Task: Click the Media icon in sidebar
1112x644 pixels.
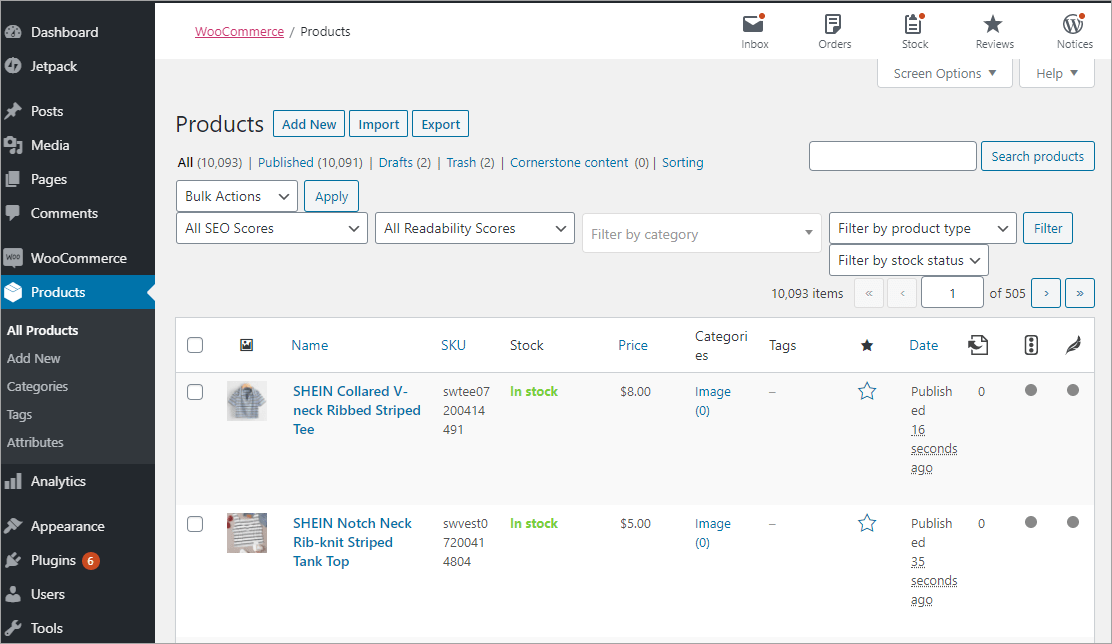Action: coord(13,145)
